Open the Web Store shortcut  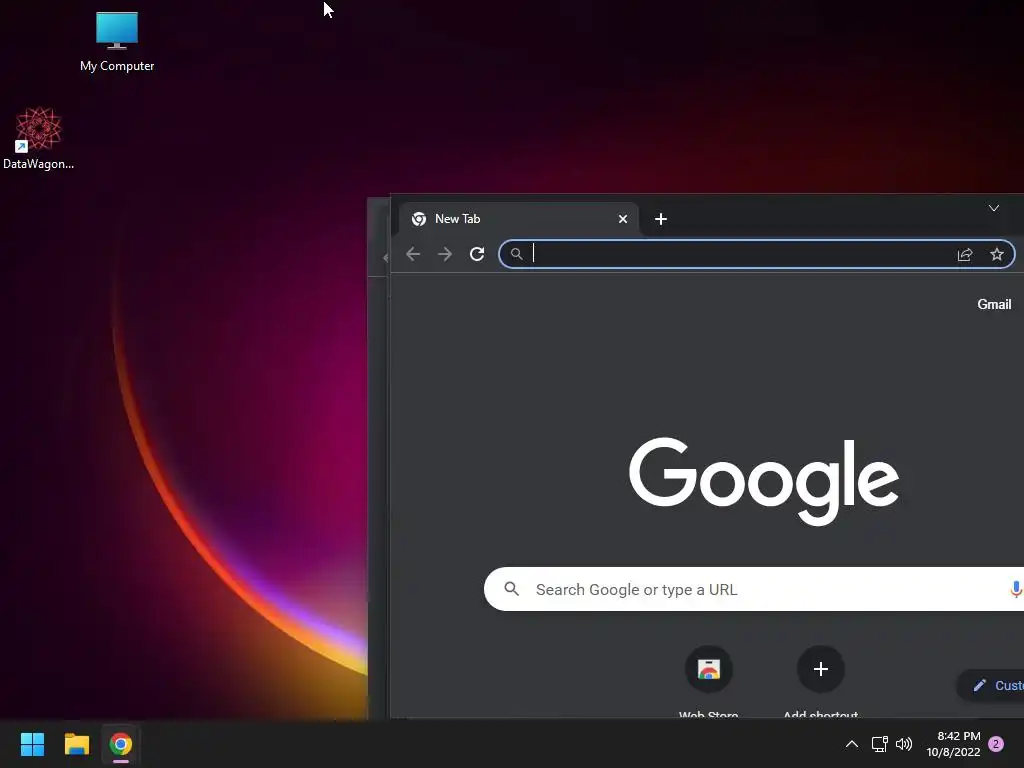click(x=709, y=681)
